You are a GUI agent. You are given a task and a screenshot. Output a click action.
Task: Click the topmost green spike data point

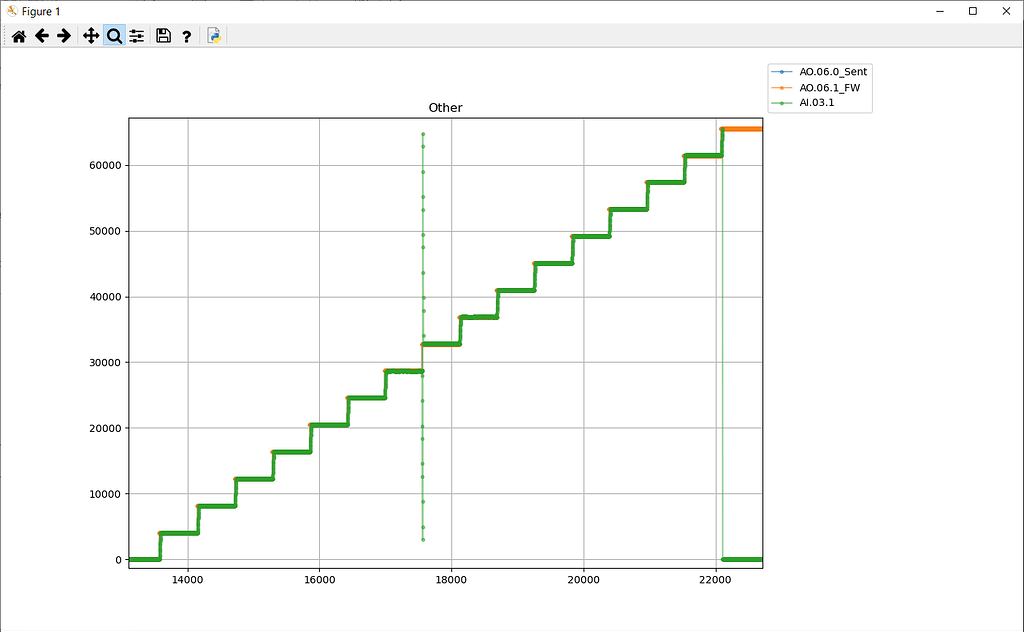tap(423, 134)
